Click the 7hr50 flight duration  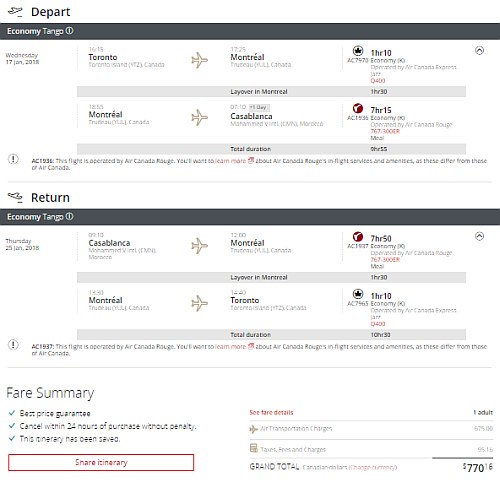[381, 238]
